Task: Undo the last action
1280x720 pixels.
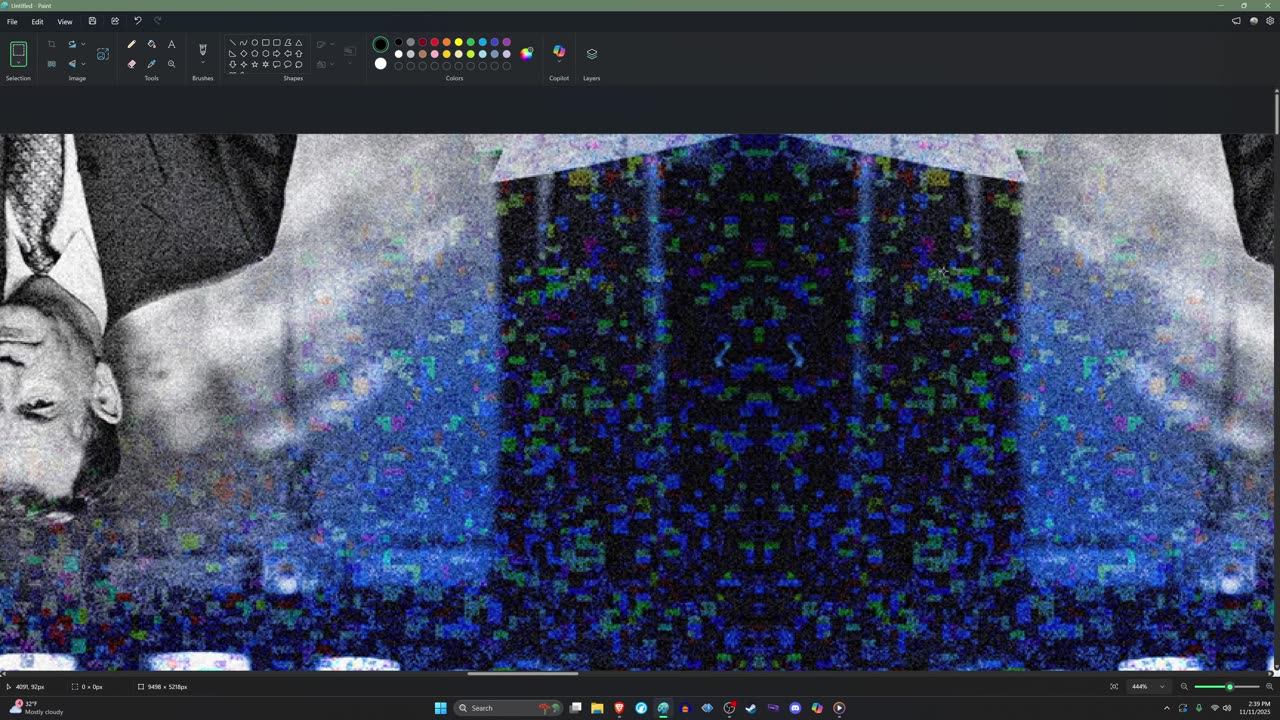Action: pyautogui.click(x=137, y=21)
